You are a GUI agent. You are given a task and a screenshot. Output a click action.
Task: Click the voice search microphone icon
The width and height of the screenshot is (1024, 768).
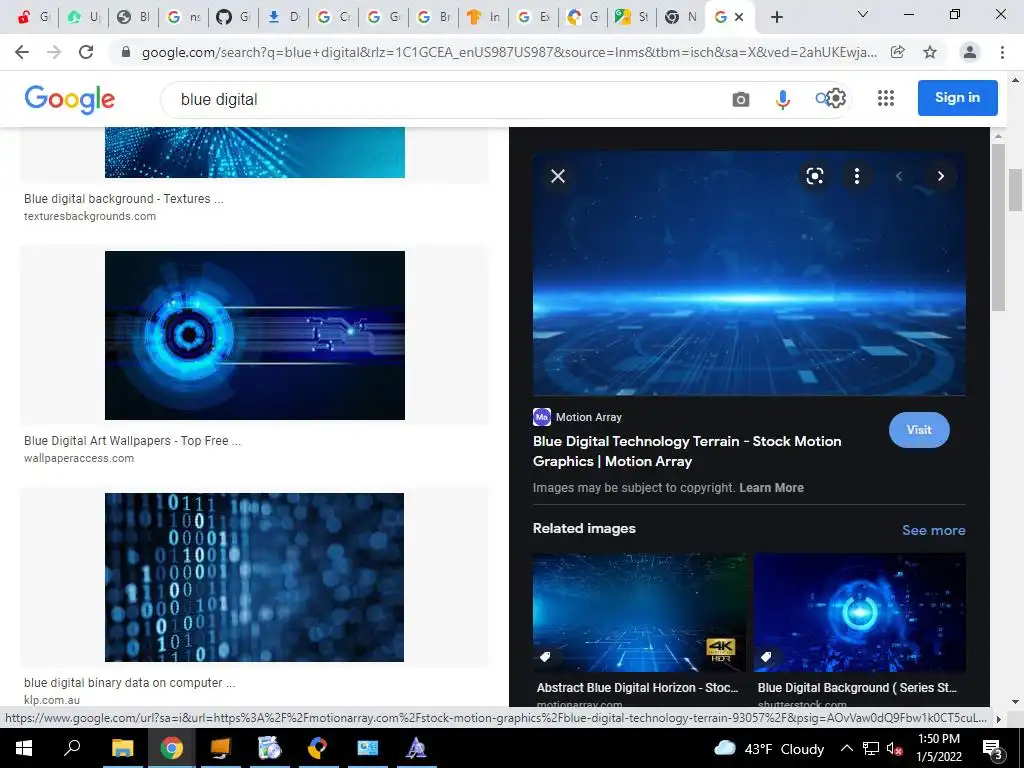(x=782, y=99)
